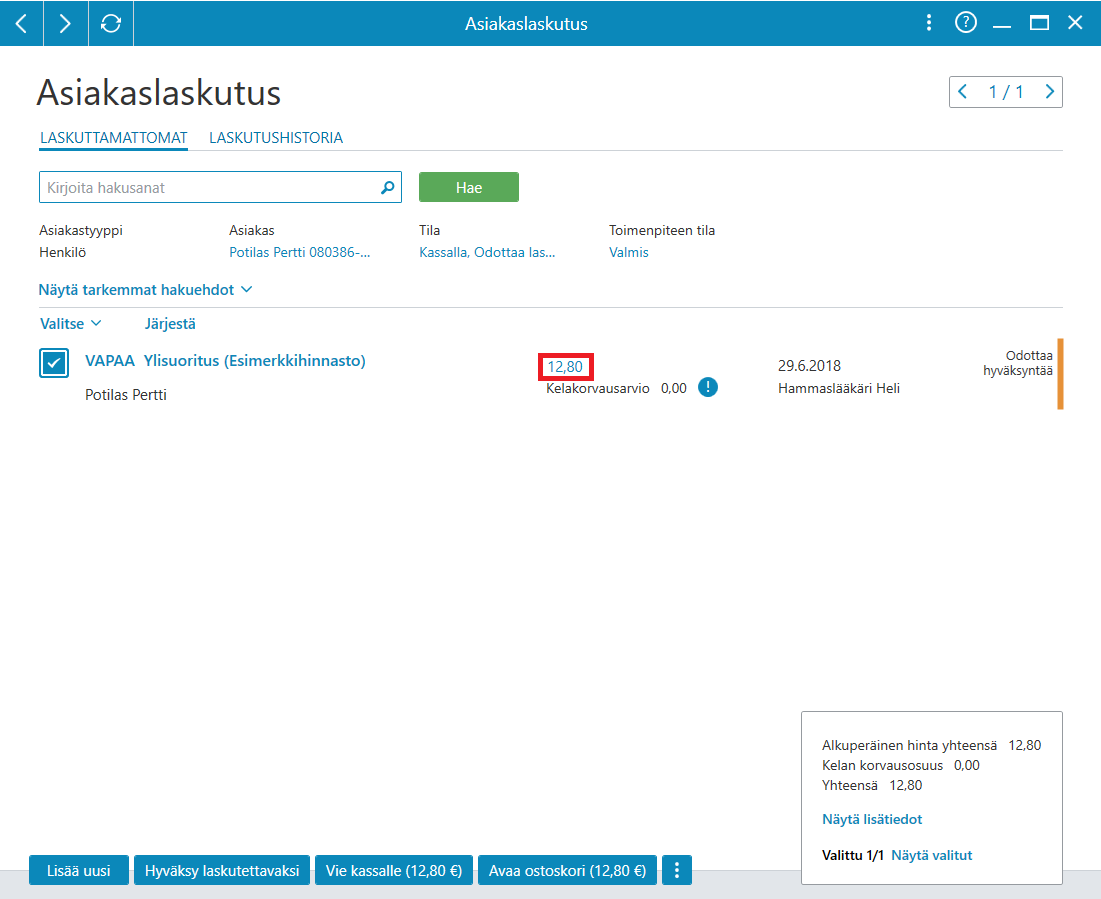
Task: Click the Hyväksy laskutettavaksi button
Action: (222, 870)
